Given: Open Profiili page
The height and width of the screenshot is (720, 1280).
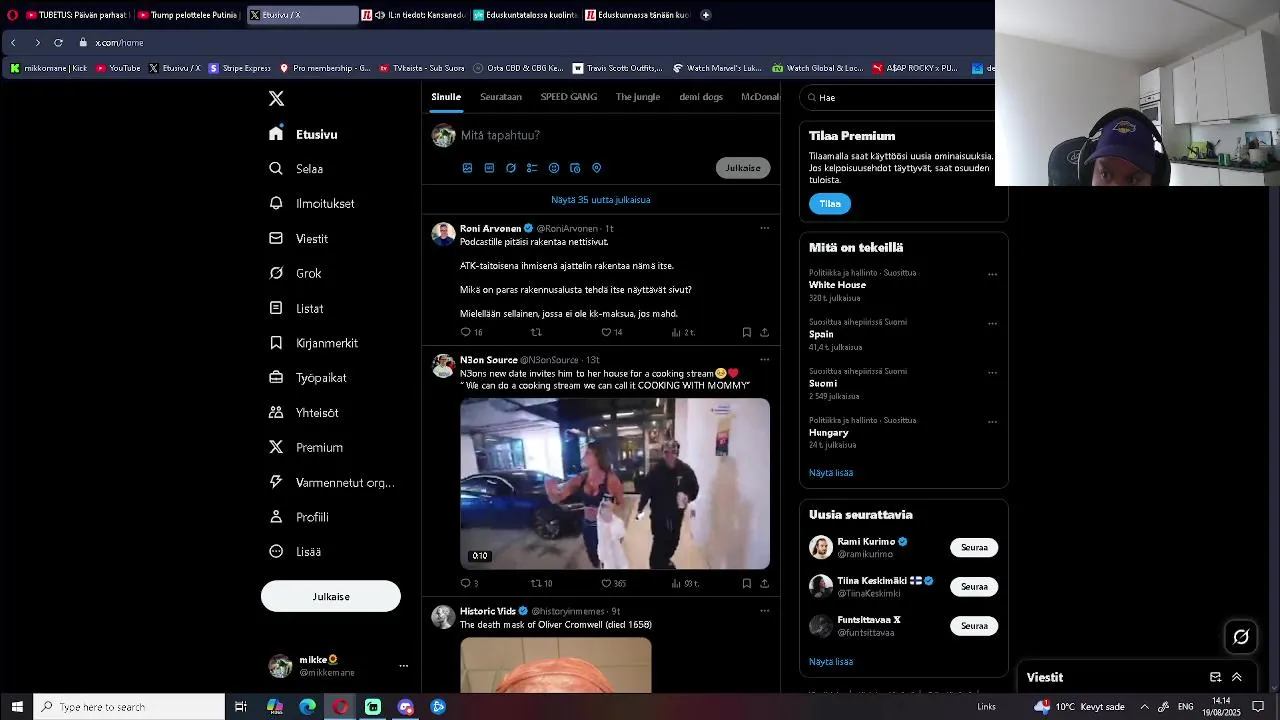Looking at the screenshot, I should coord(299,517).
